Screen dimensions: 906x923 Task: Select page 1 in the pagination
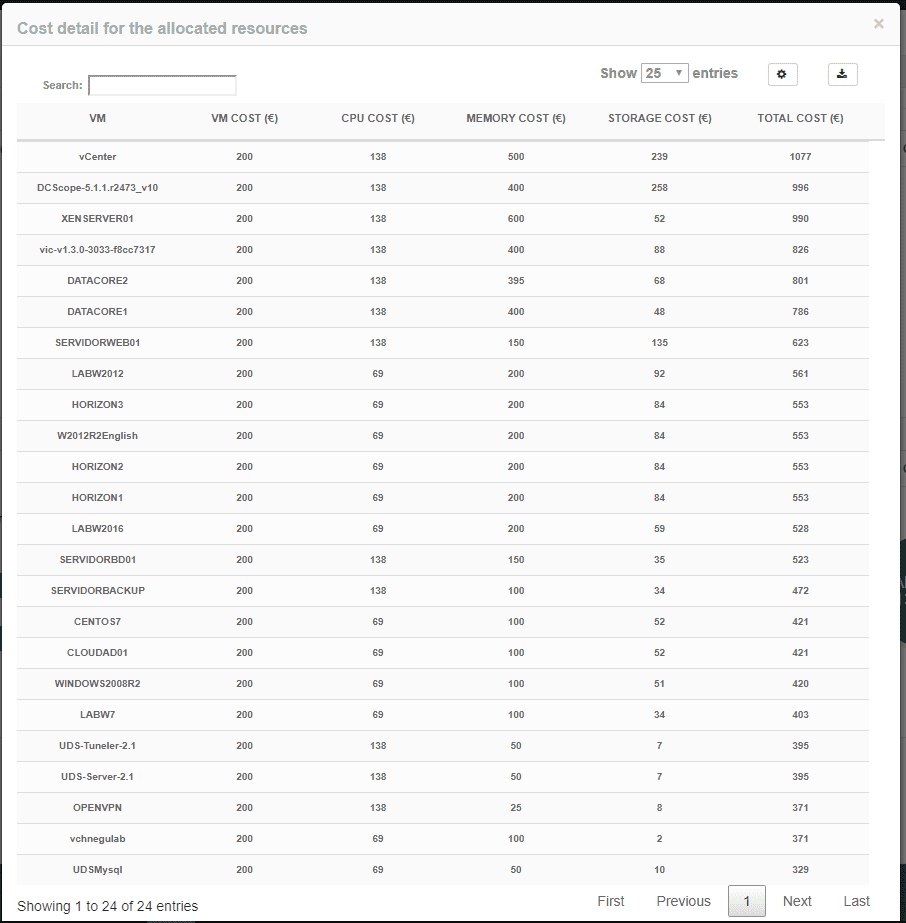pyautogui.click(x=746, y=901)
